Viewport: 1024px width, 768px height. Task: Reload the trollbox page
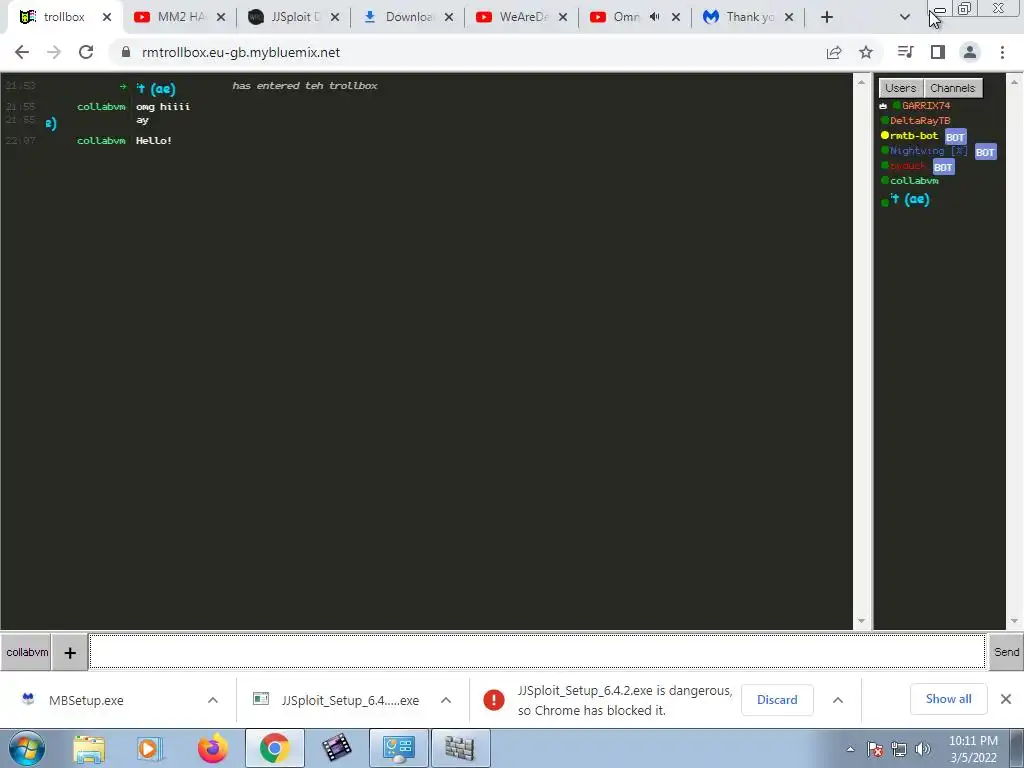[x=86, y=52]
